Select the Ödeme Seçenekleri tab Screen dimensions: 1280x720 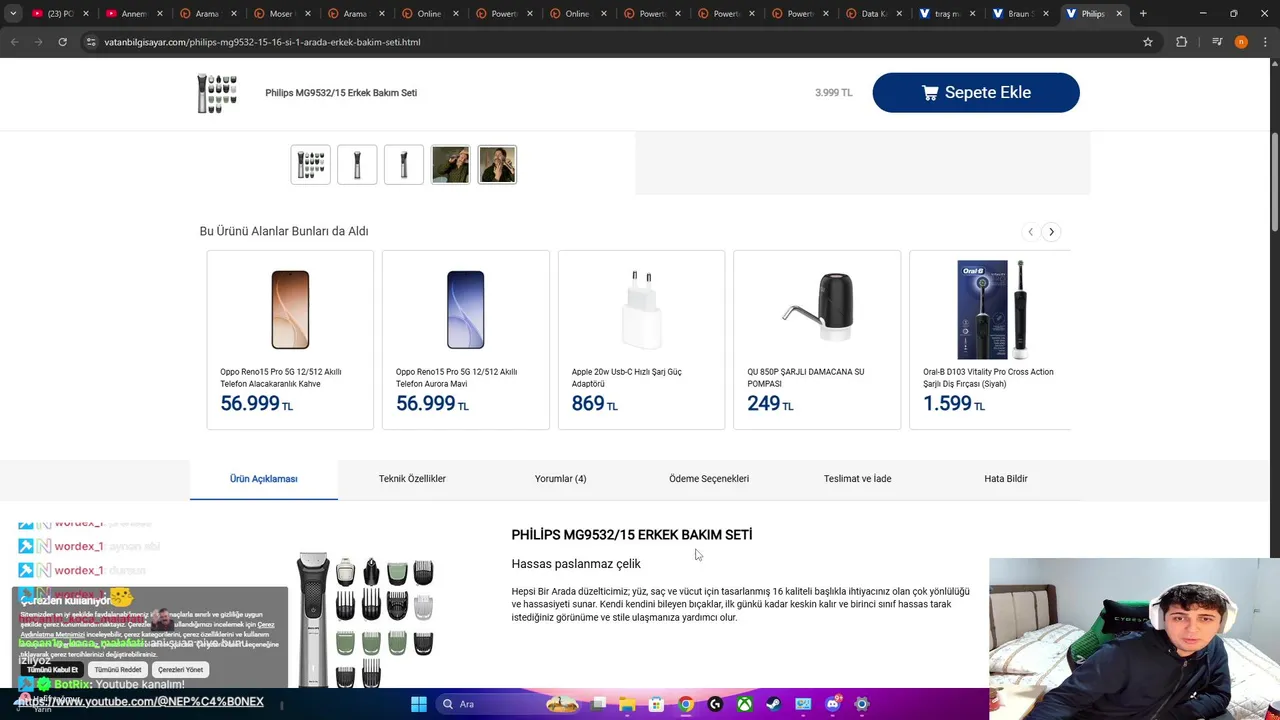click(x=709, y=479)
